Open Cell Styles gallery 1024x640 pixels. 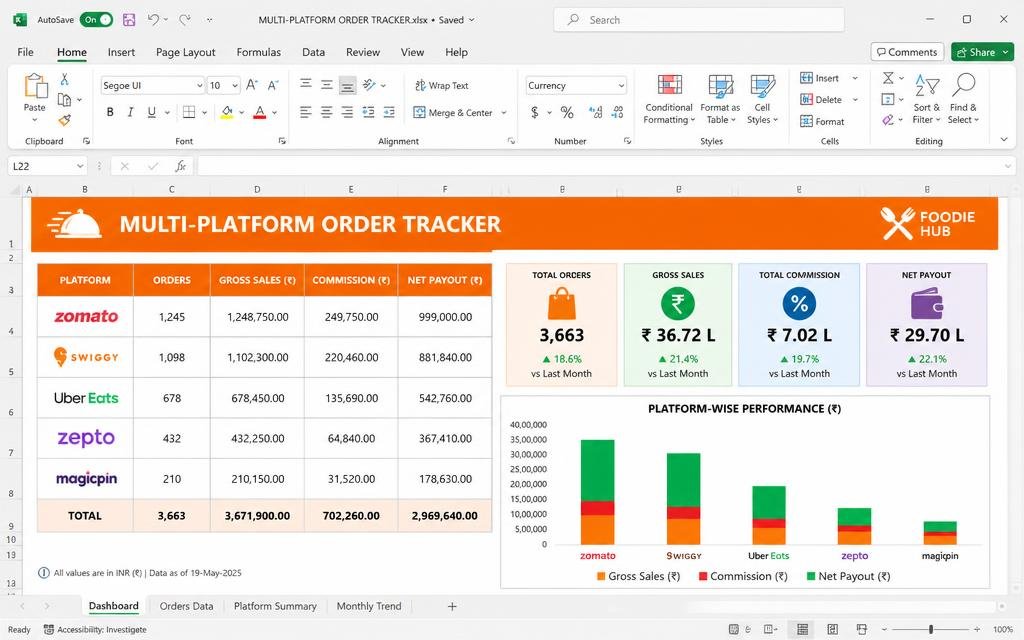click(762, 99)
